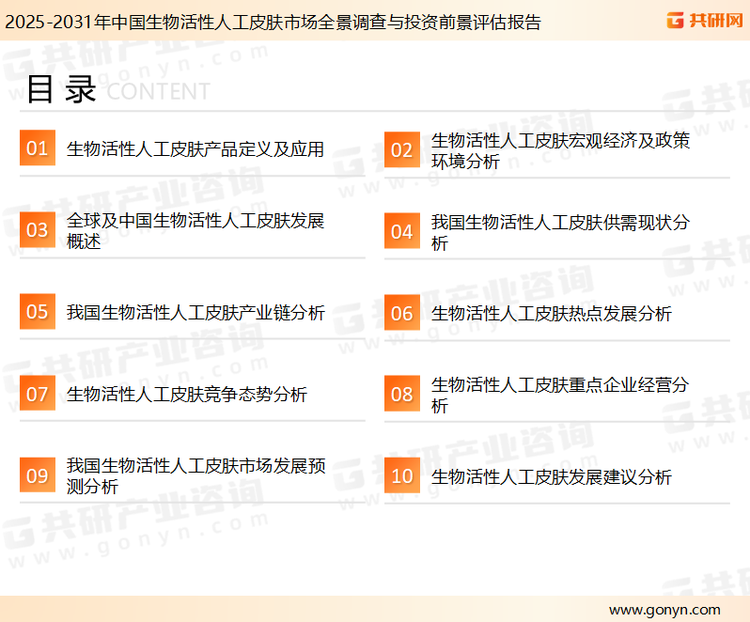
Task: Click the orange 08 number badge
Action: pyautogui.click(x=402, y=394)
